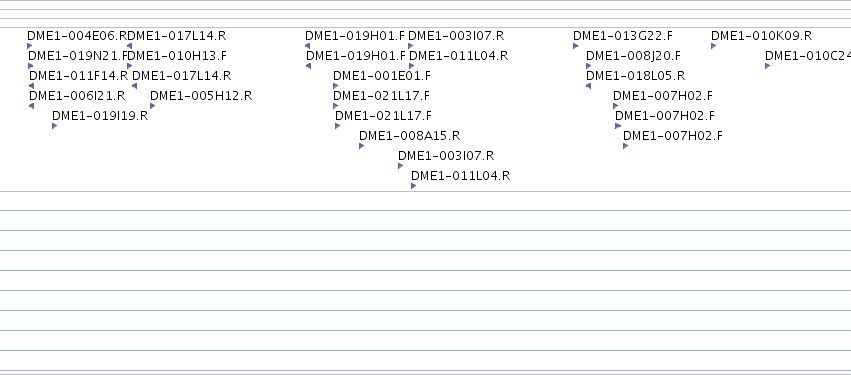Screen dimensions: 851x375
Task: Click arrow marker under lowest DME1-011L04.R
Action: 414,186
